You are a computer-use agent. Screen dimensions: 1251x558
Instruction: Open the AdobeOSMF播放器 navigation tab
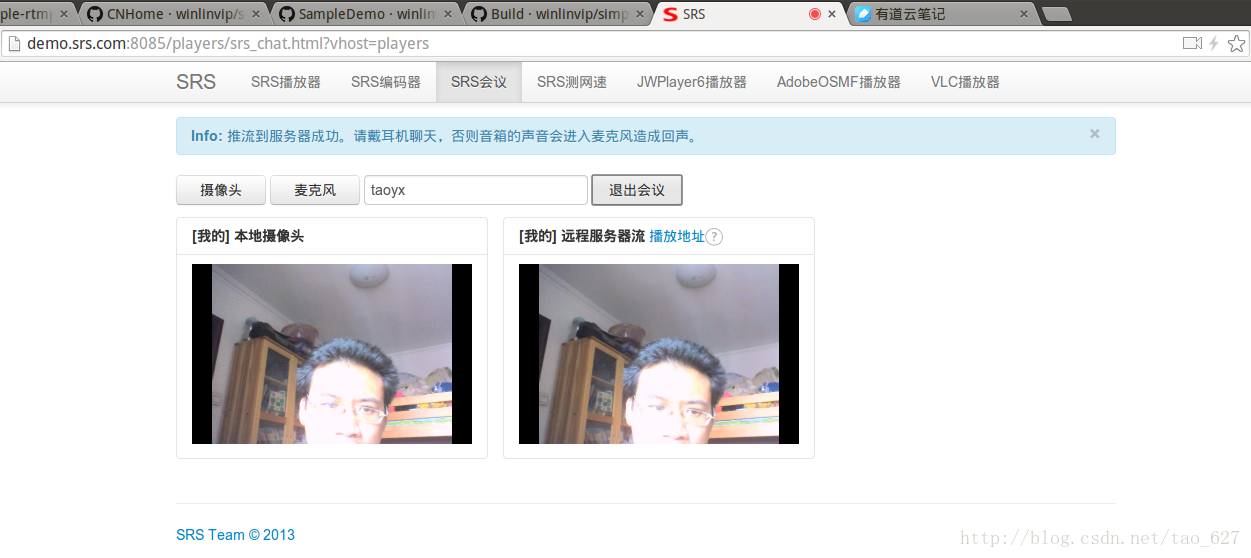click(x=839, y=82)
